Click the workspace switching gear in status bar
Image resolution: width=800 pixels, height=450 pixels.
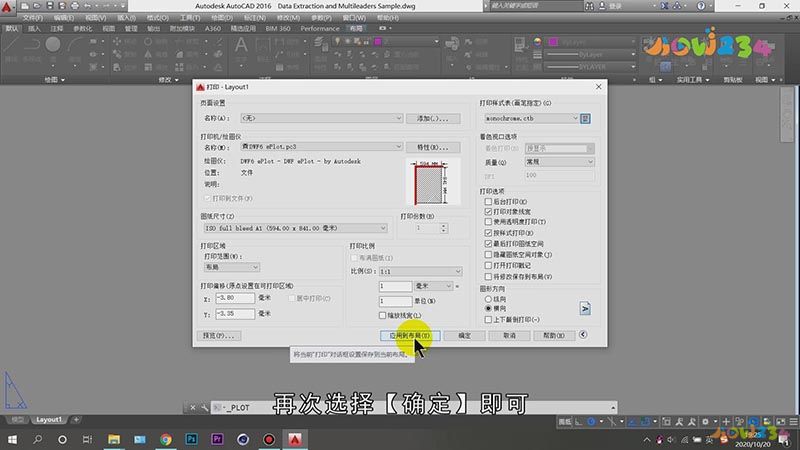pyautogui.click(x=705, y=421)
